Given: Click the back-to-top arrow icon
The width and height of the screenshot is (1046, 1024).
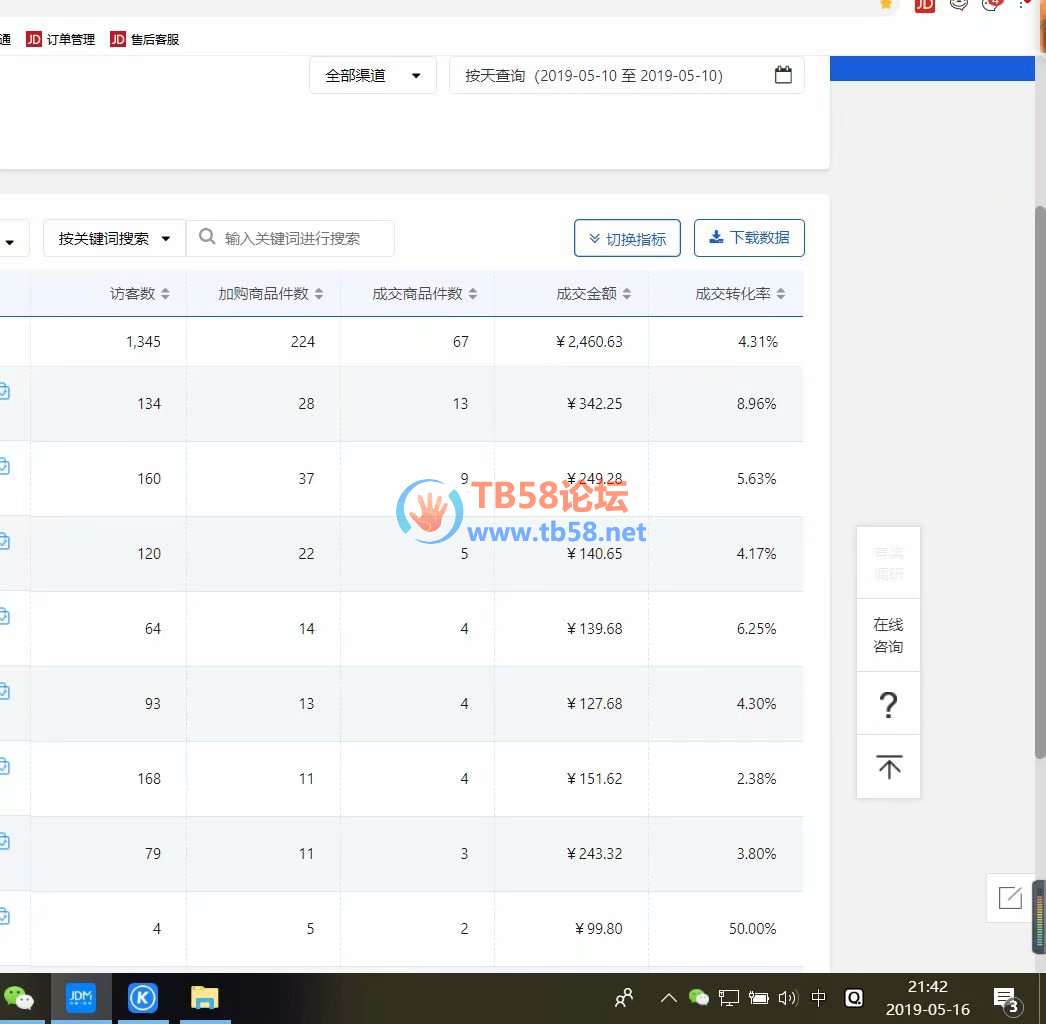Looking at the screenshot, I should pyautogui.click(x=888, y=767).
